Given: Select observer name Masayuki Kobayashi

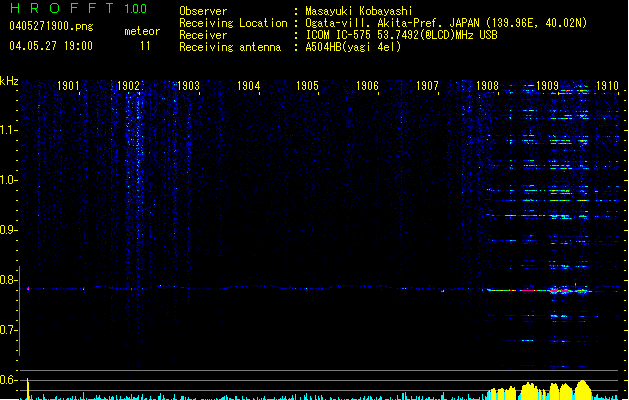Looking at the screenshot, I should pyautogui.click(x=359, y=11).
